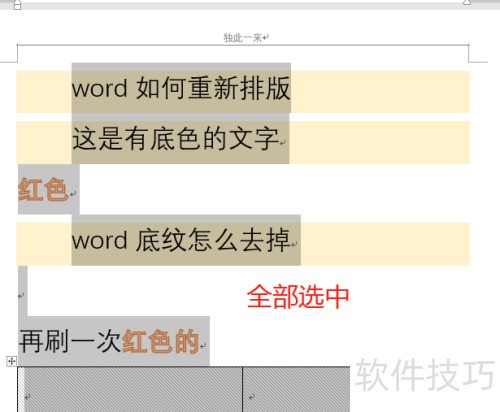Click the line word 底纹怎么去掉
Screen dimensions: 500x412
click(x=181, y=240)
